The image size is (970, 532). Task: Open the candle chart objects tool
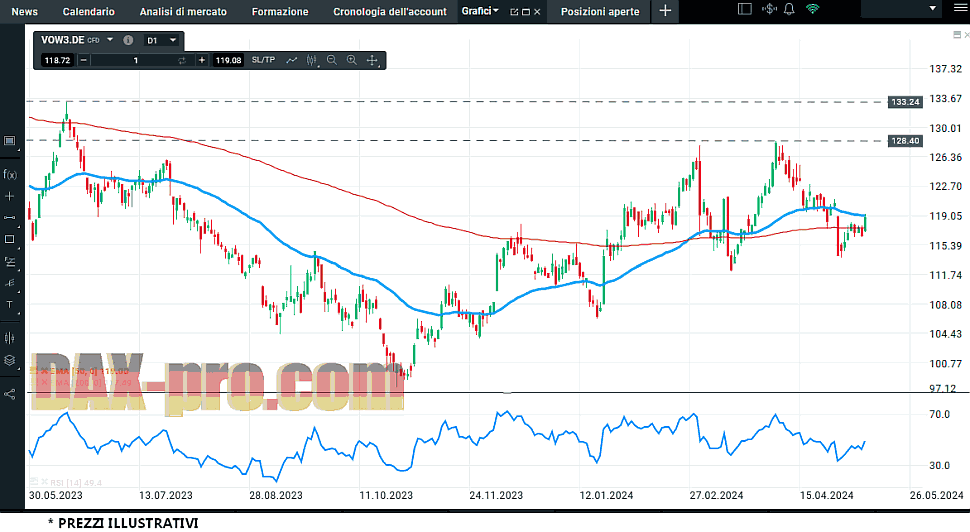click(9, 338)
